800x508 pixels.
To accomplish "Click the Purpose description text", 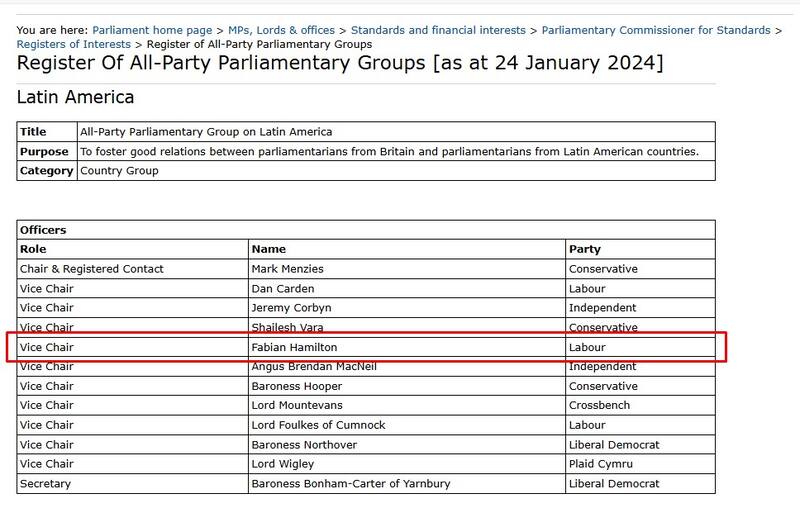I will [x=389, y=152].
